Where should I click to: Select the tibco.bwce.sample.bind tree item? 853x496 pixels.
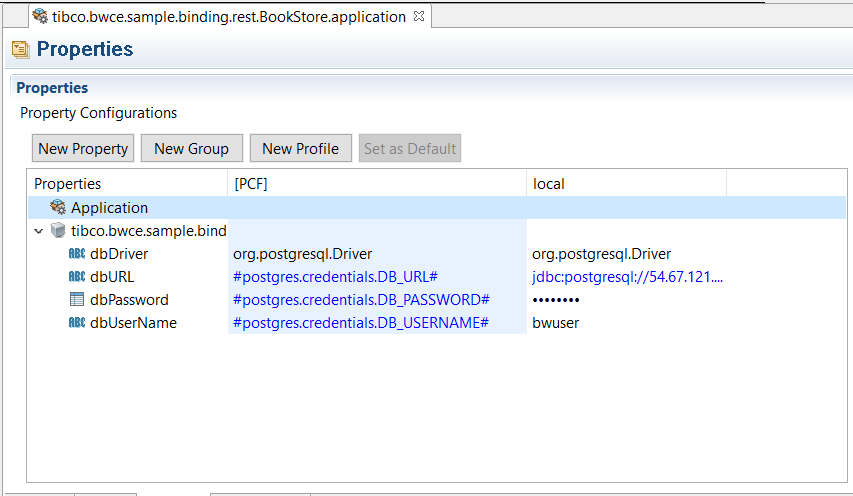click(x=149, y=231)
